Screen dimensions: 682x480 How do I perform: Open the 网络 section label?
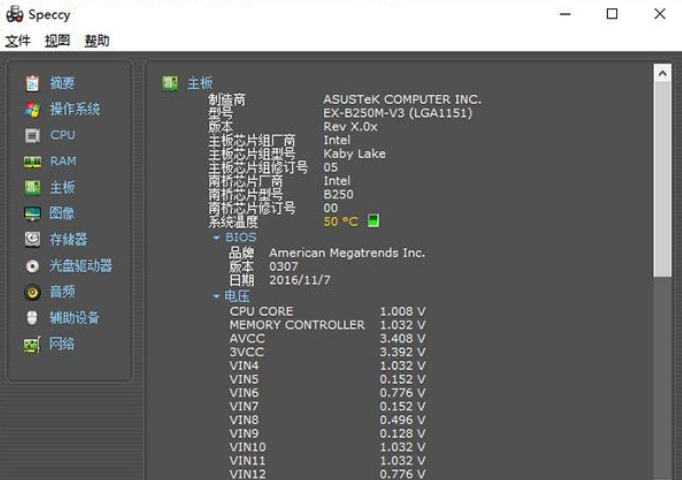click(62, 344)
